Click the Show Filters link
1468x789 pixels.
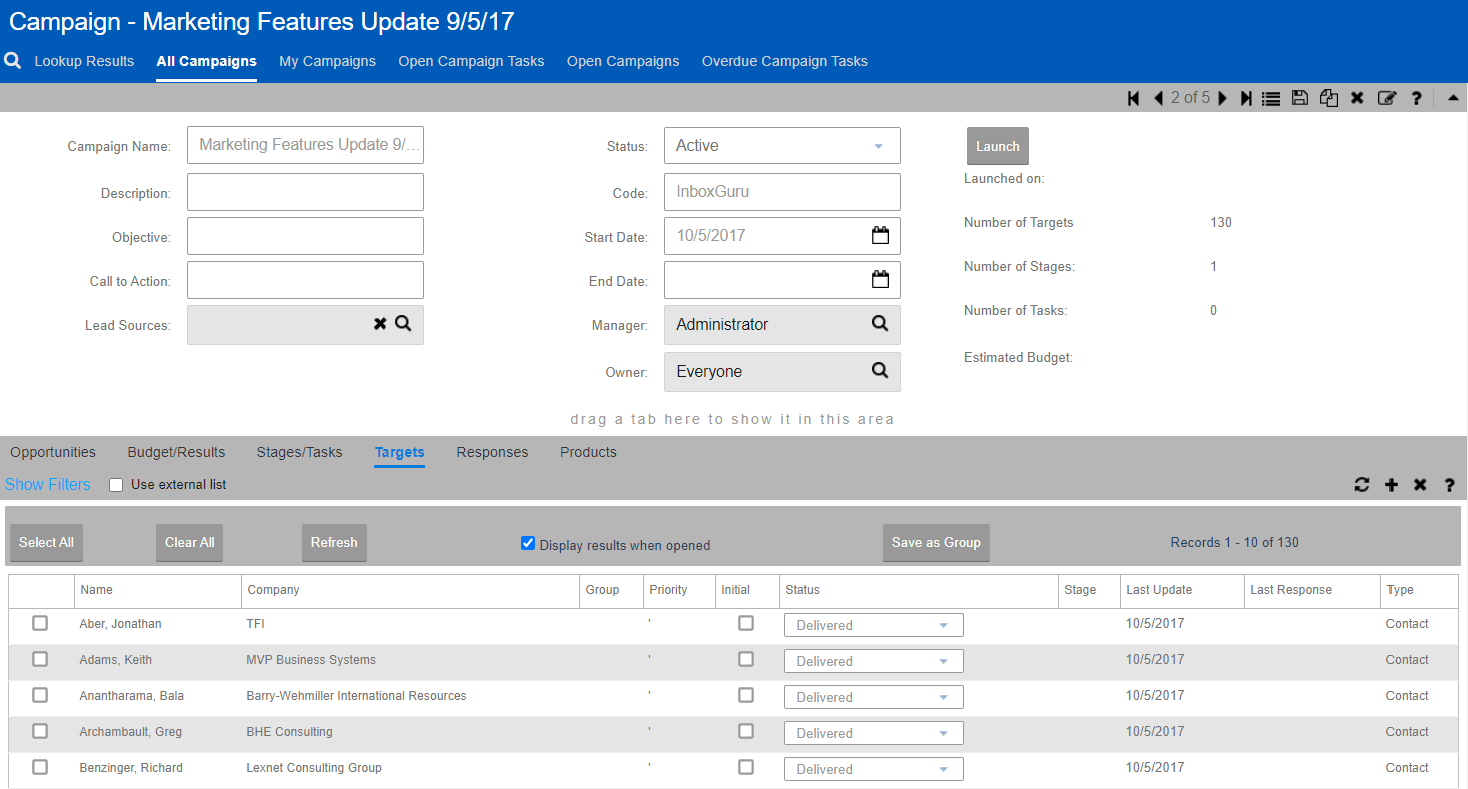[x=48, y=485]
